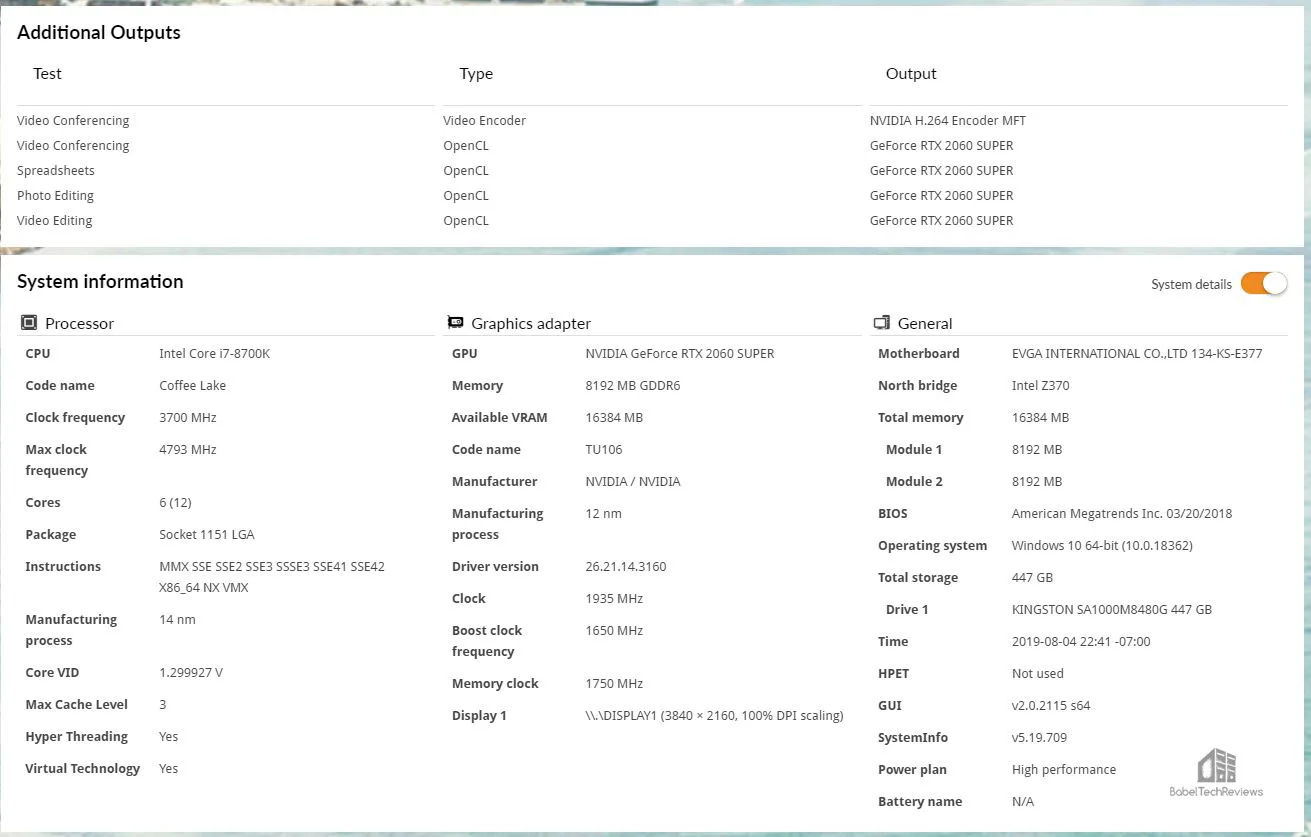Click the DISPLAY1 3840 × 2160 value
The width and height of the screenshot is (1311, 837).
click(x=714, y=715)
